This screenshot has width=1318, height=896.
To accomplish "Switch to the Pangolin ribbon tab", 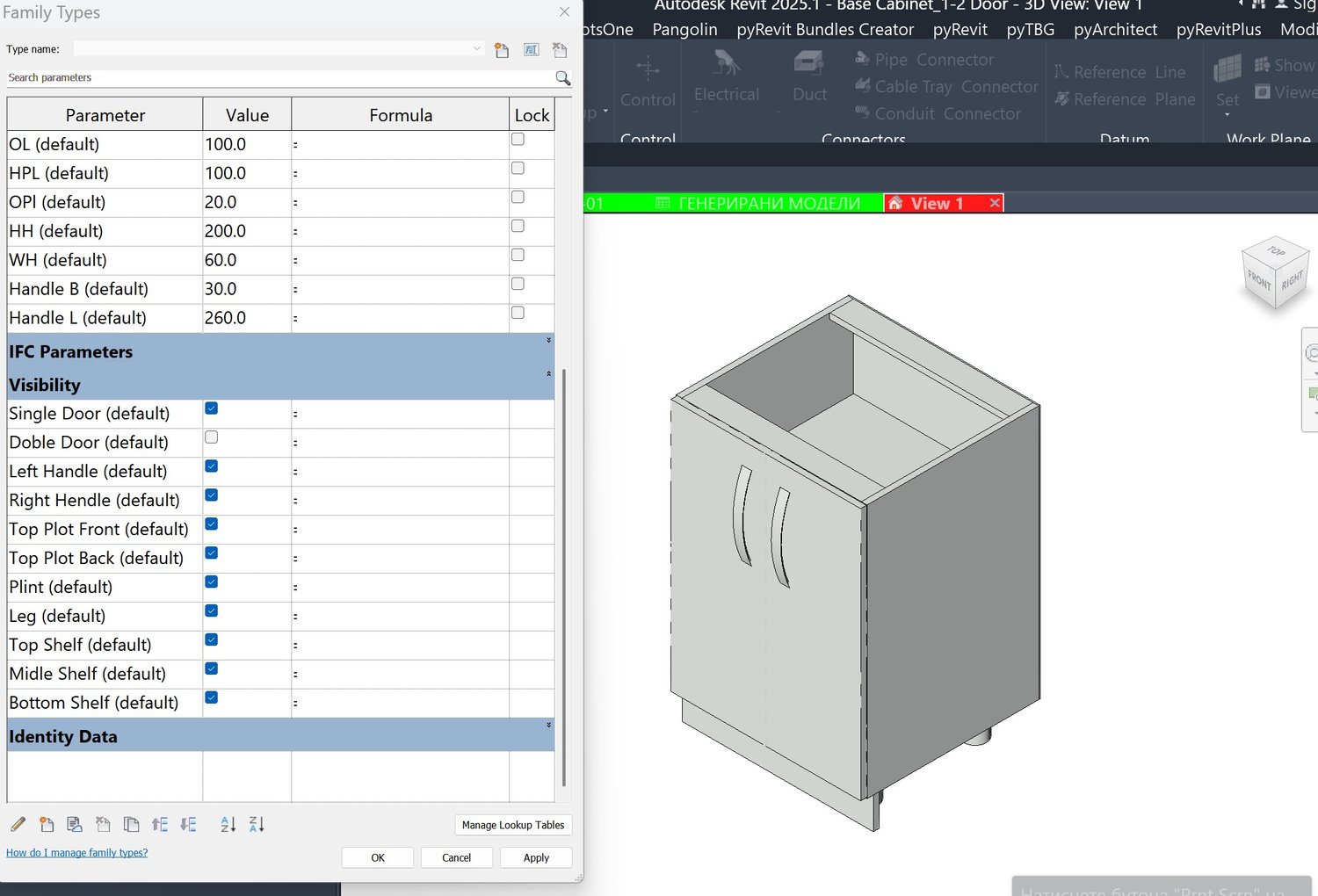I will coord(684,30).
